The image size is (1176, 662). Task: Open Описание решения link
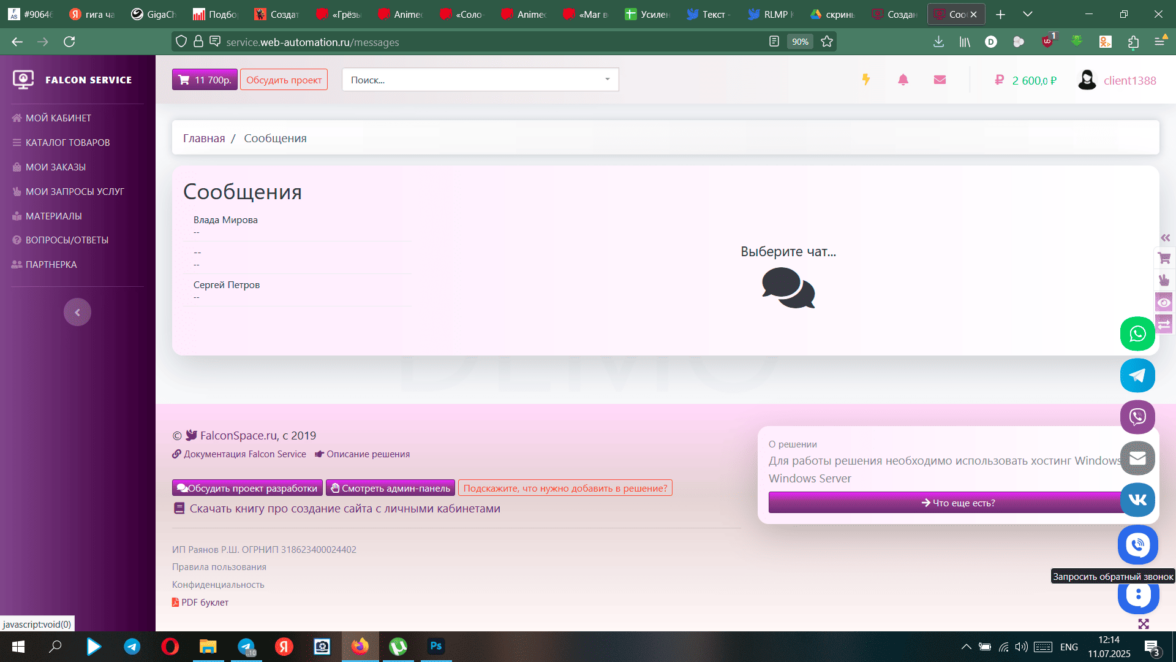362,454
